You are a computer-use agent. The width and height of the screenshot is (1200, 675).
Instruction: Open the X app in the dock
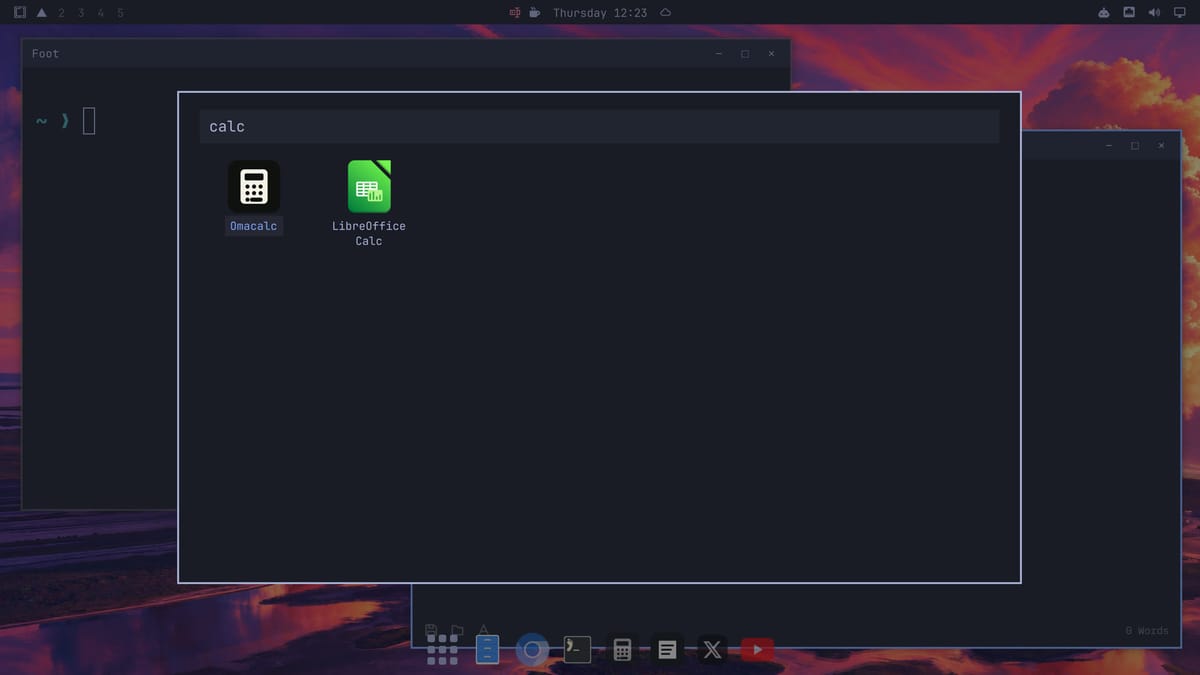point(712,650)
